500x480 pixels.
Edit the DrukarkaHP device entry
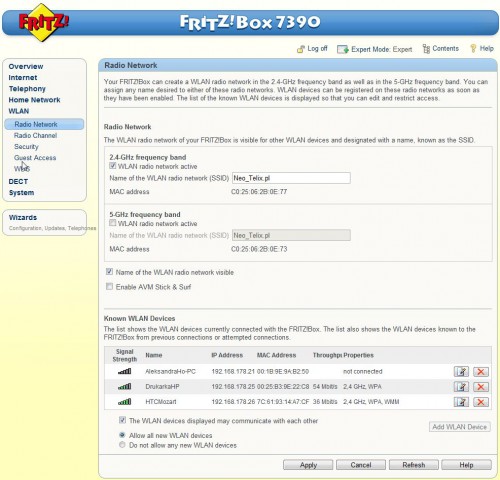(461, 387)
